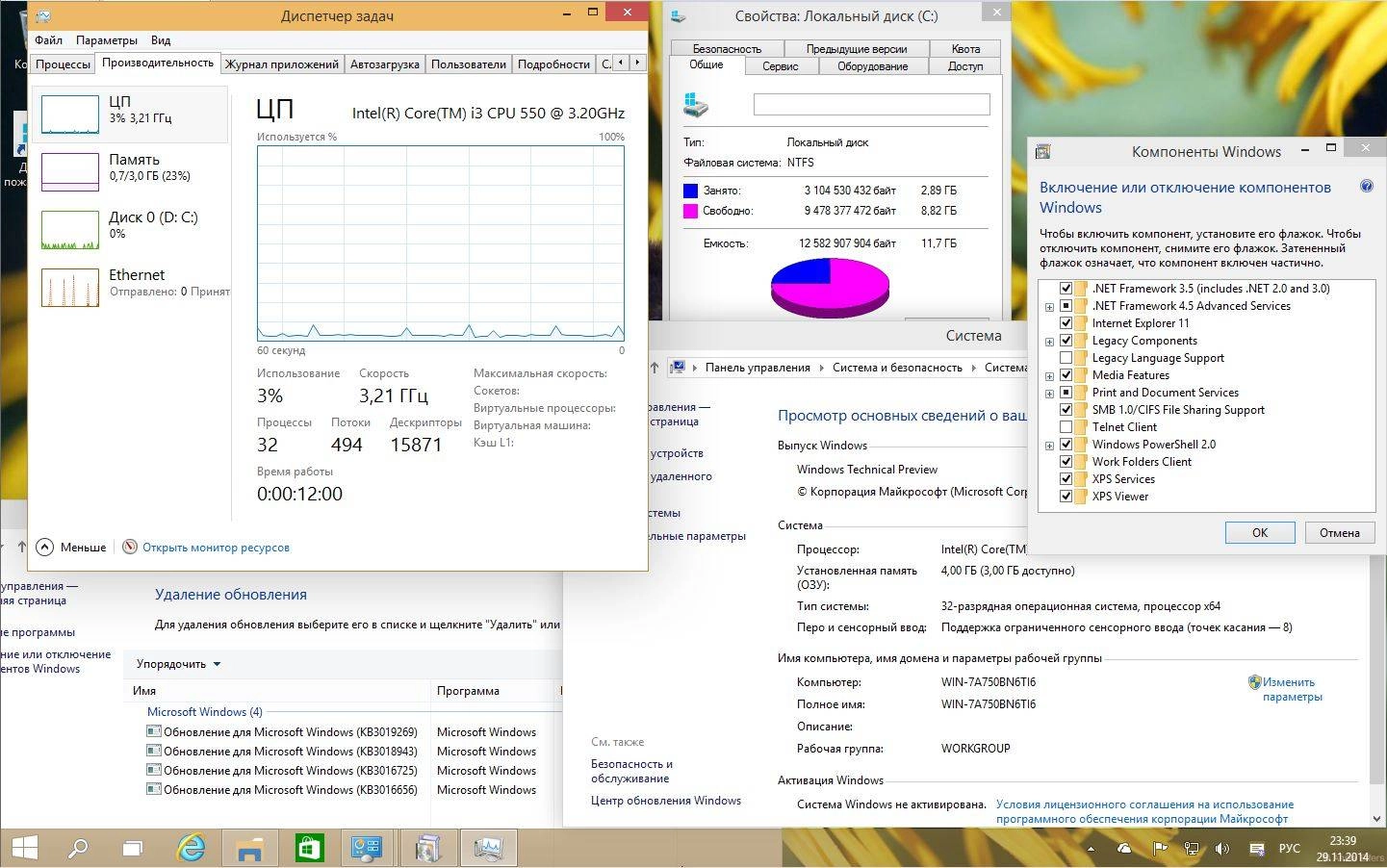The image size is (1387, 868).
Task: Click the update icon for KB3019269
Action: coord(153,731)
